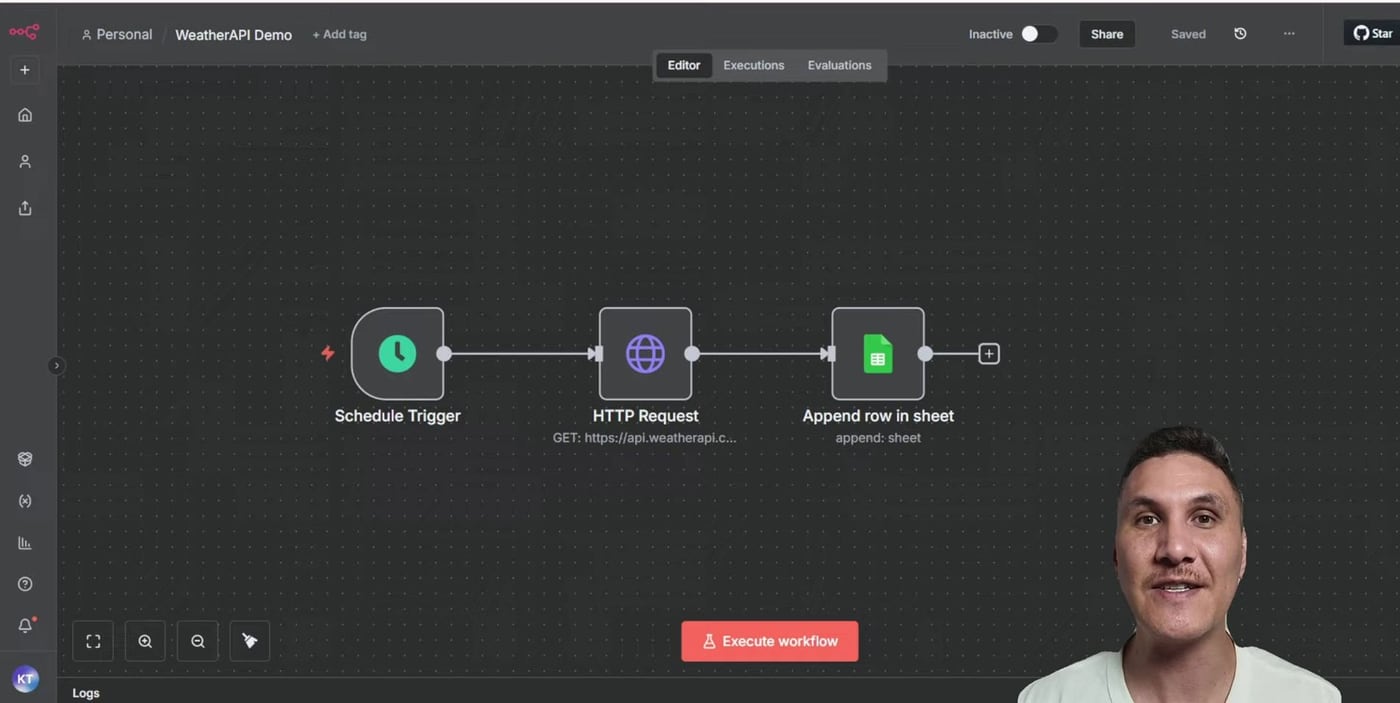Open the Personal user icon in sidebar
This screenshot has width=1400, height=703.
point(25,161)
